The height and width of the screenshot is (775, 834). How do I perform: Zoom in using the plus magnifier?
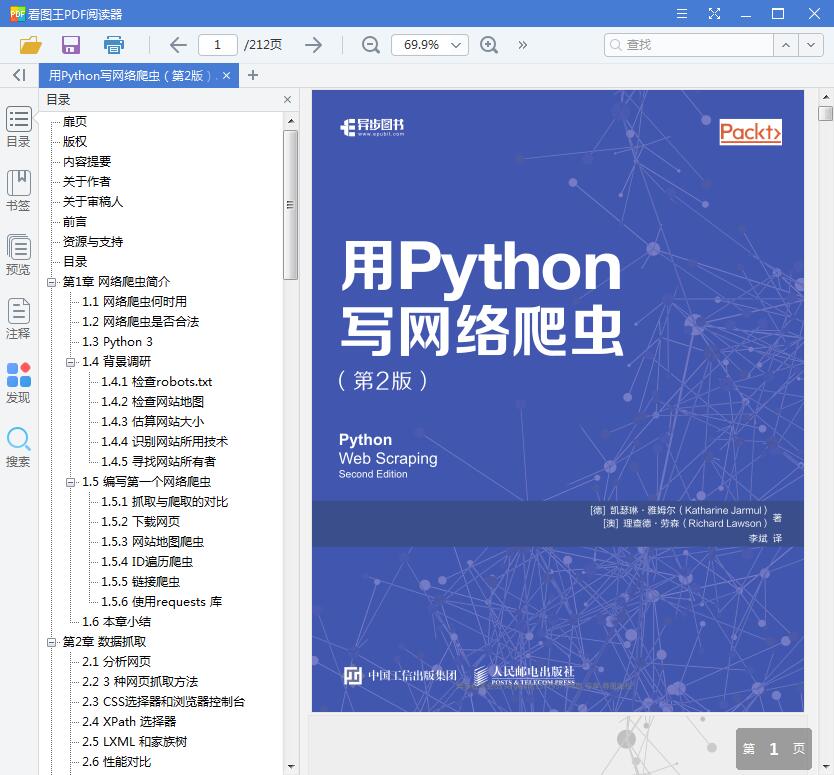[489, 45]
